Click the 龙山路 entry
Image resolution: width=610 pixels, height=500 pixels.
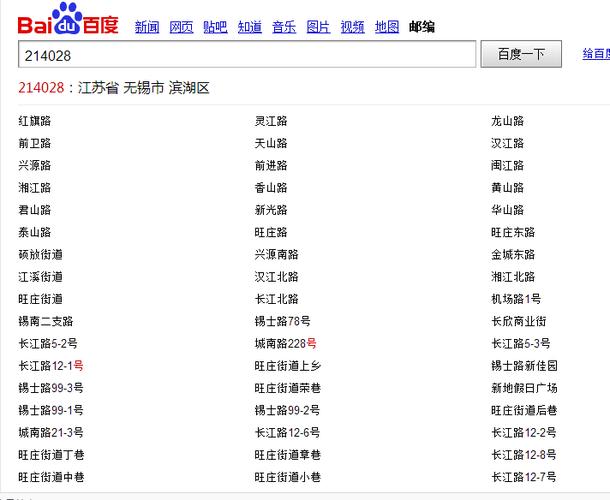(x=508, y=121)
